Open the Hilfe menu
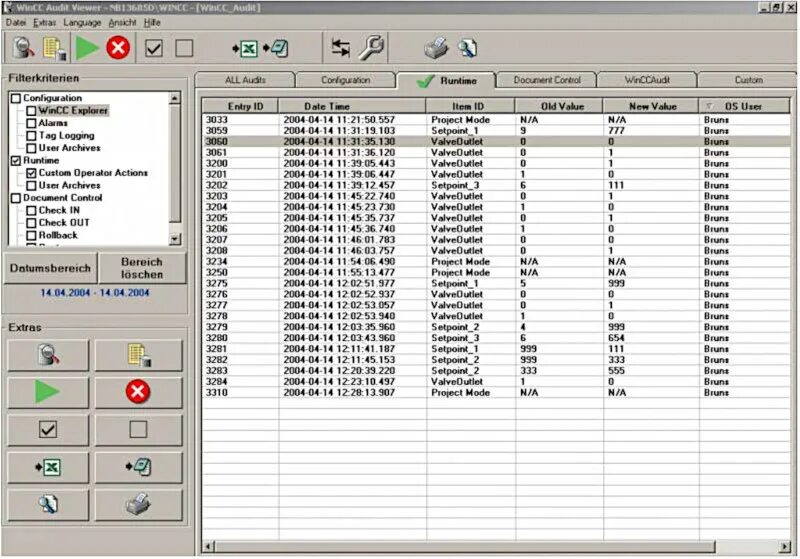800x559 pixels. (x=152, y=22)
